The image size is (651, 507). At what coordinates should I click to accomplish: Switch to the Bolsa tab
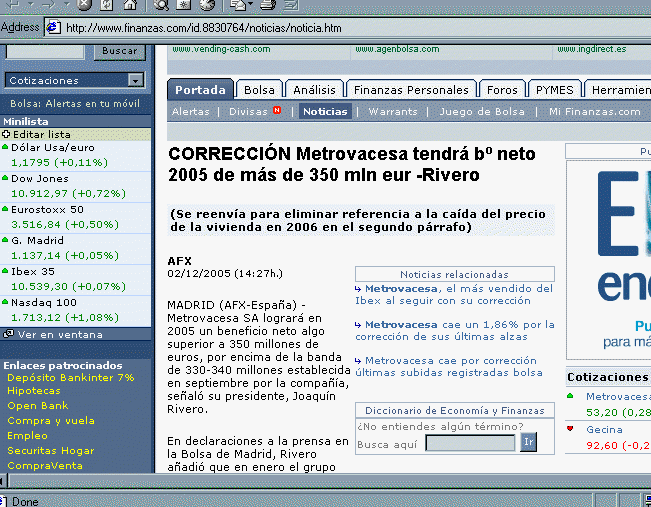click(x=259, y=90)
